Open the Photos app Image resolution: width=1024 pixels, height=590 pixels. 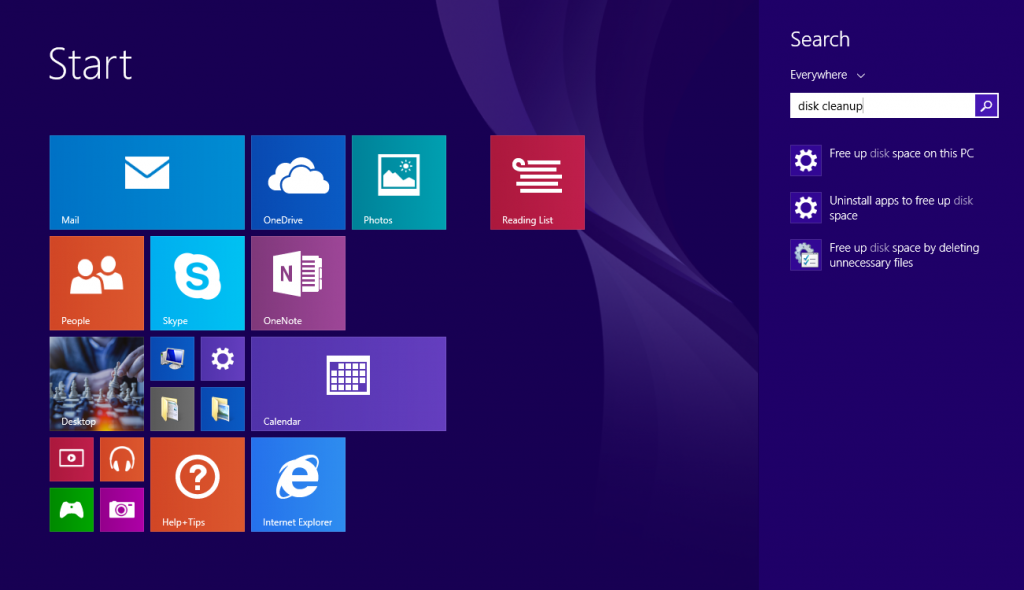point(398,182)
